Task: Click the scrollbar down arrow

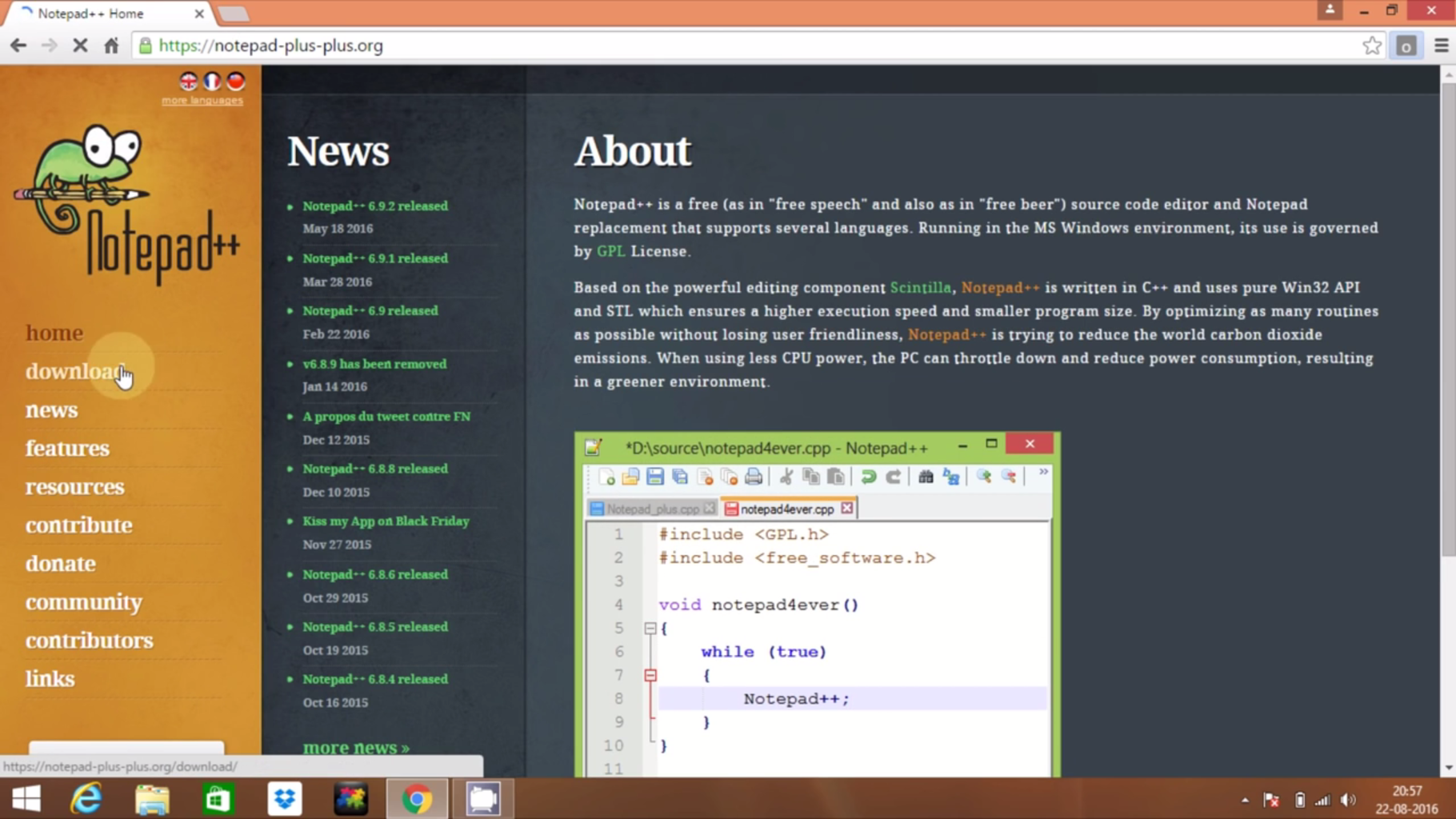Action: point(1448,769)
